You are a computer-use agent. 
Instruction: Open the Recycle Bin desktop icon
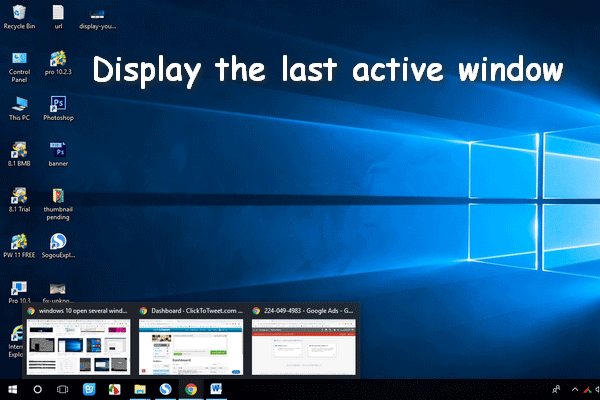(x=19, y=13)
